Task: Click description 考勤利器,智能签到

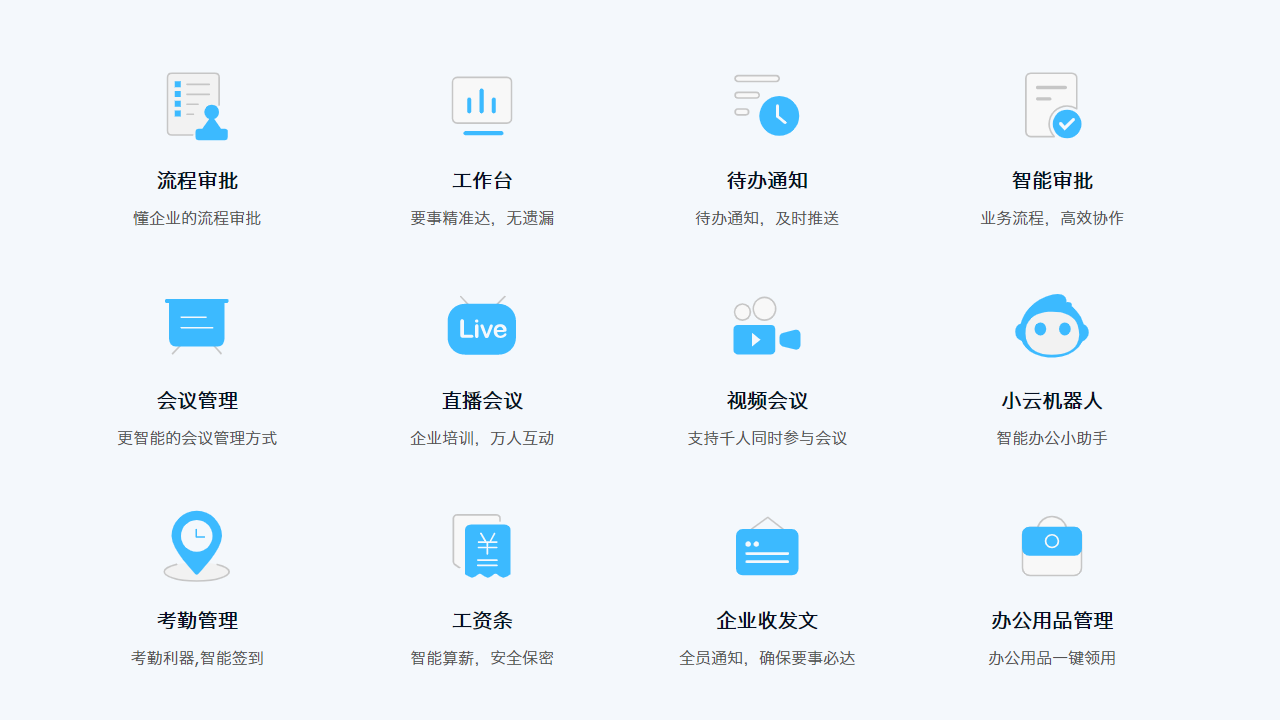Action: point(197,658)
